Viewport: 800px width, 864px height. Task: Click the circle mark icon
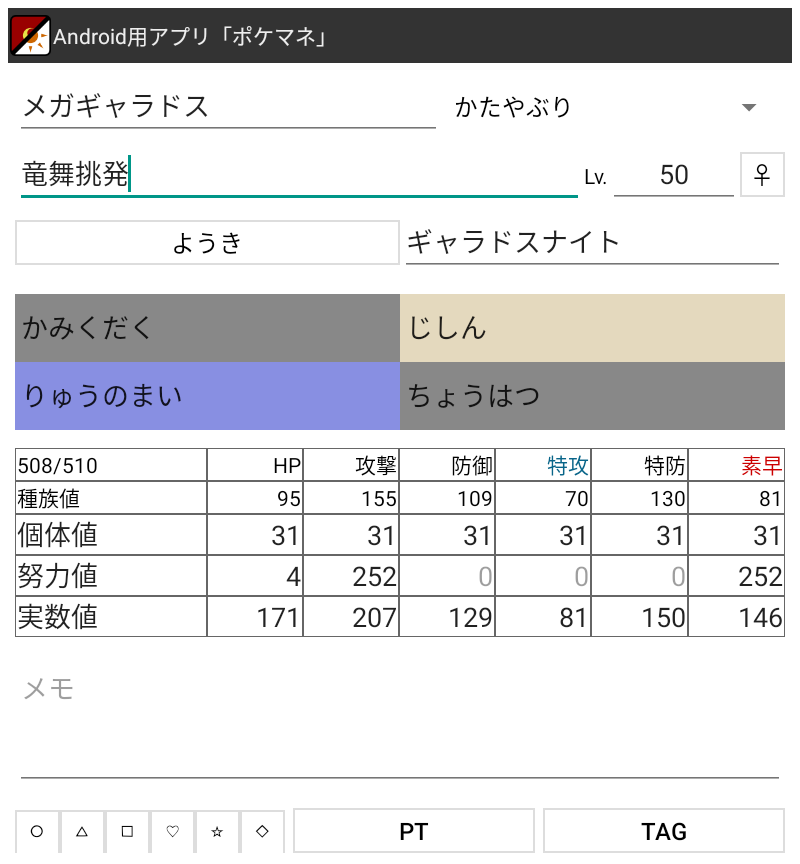click(x=37, y=831)
